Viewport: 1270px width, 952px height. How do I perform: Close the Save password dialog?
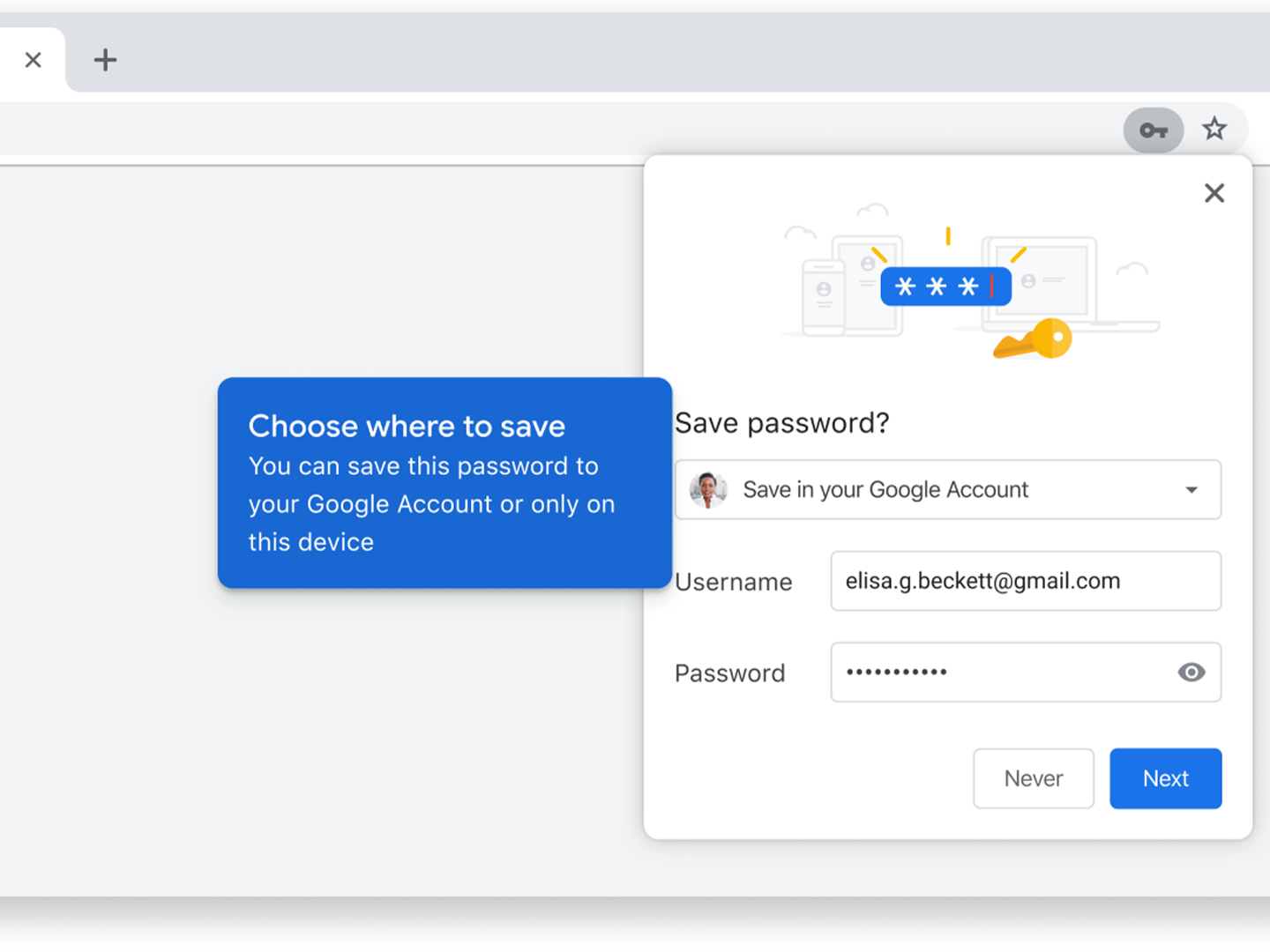(x=1214, y=193)
